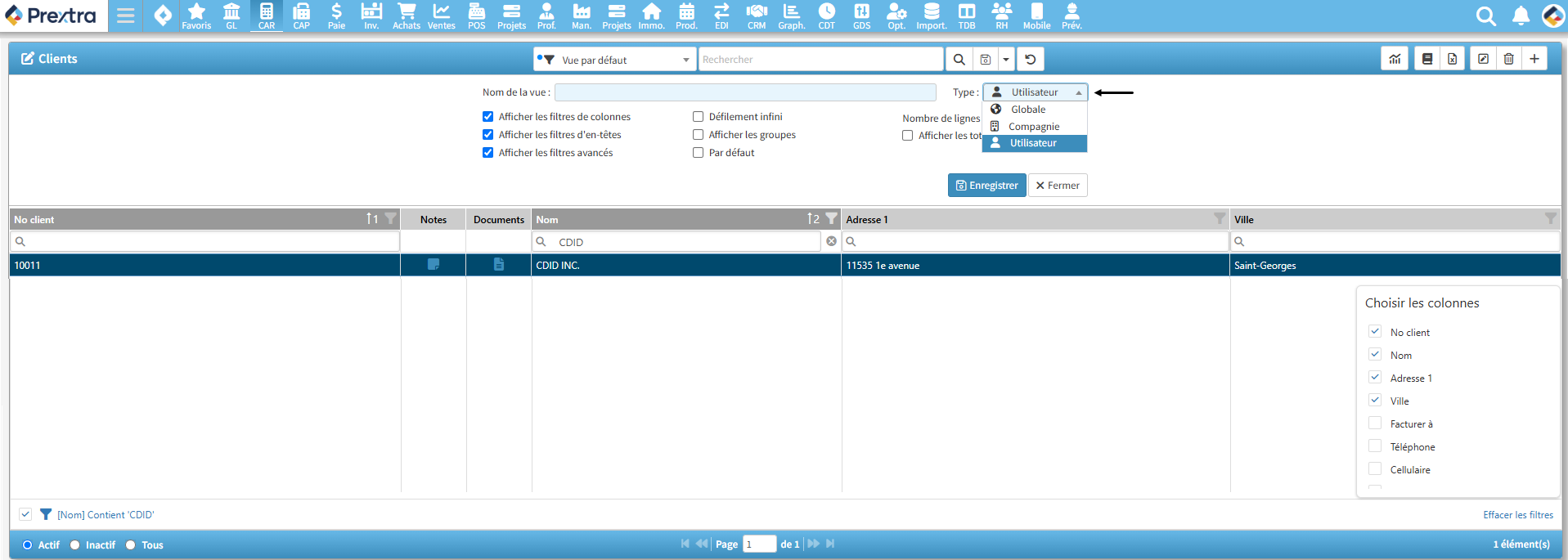Open the Favoris star icon
The height and width of the screenshot is (560, 1568).
(x=196, y=16)
